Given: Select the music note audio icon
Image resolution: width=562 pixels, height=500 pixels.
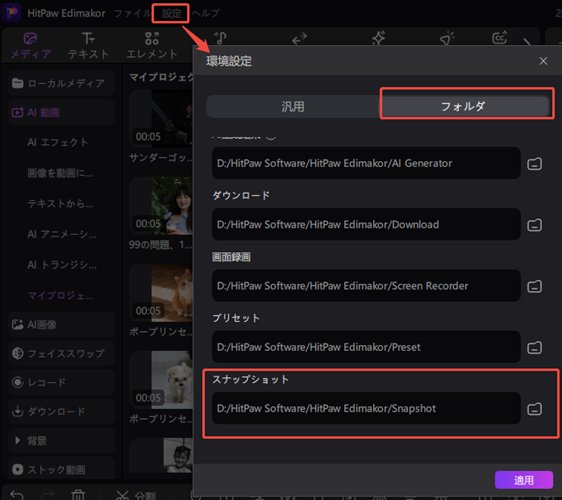Looking at the screenshot, I should pyautogui.click(x=220, y=38).
